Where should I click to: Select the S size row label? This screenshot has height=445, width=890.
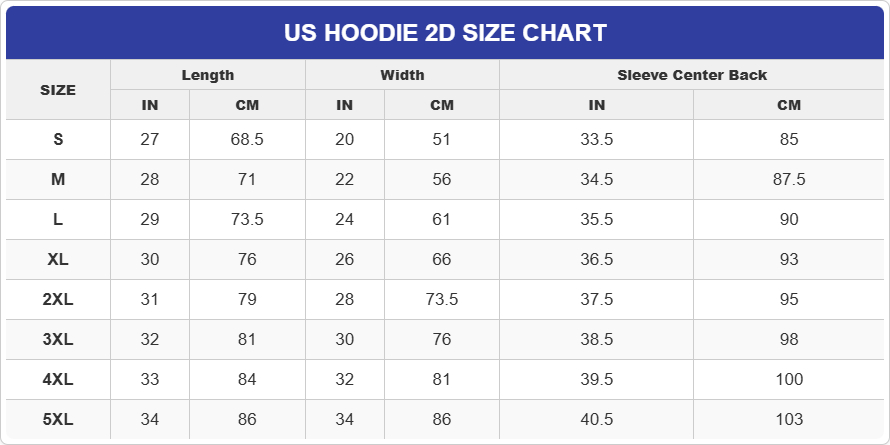[x=58, y=140]
